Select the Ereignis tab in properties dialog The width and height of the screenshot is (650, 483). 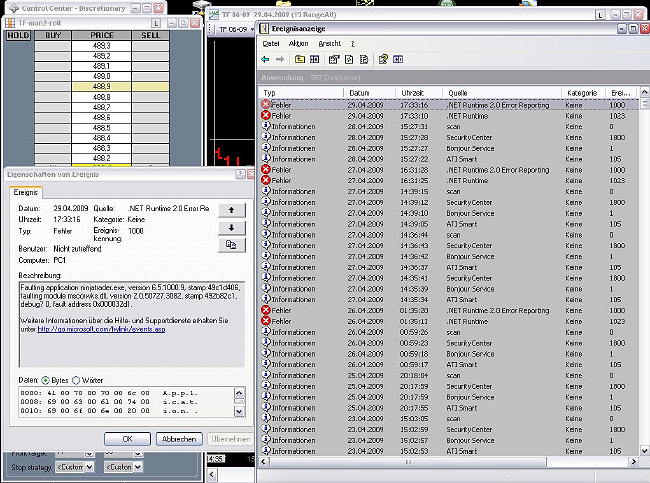coord(25,192)
